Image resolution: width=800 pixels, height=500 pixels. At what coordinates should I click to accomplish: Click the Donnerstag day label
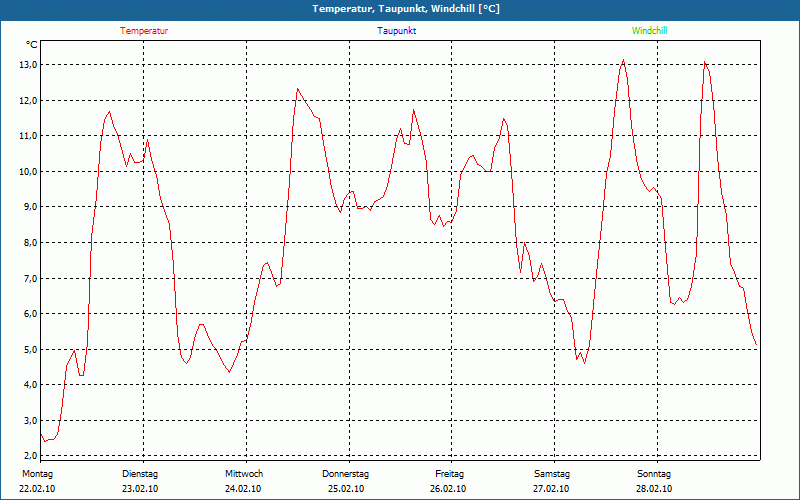tap(345, 474)
